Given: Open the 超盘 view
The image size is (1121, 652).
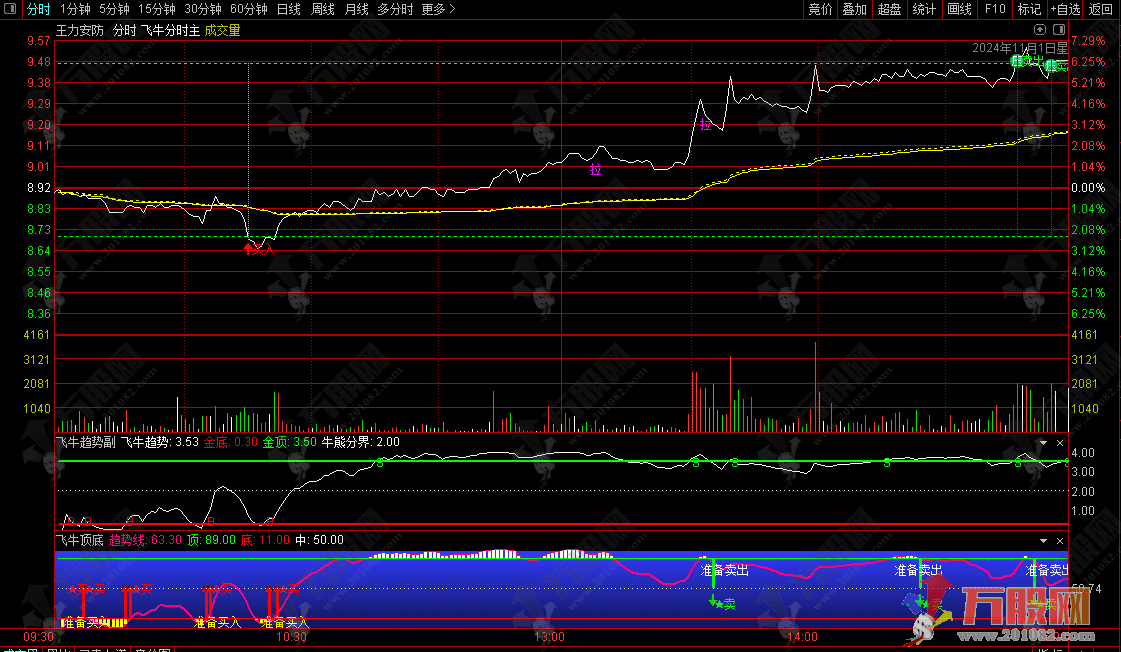Looking at the screenshot, I should [x=889, y=9].
